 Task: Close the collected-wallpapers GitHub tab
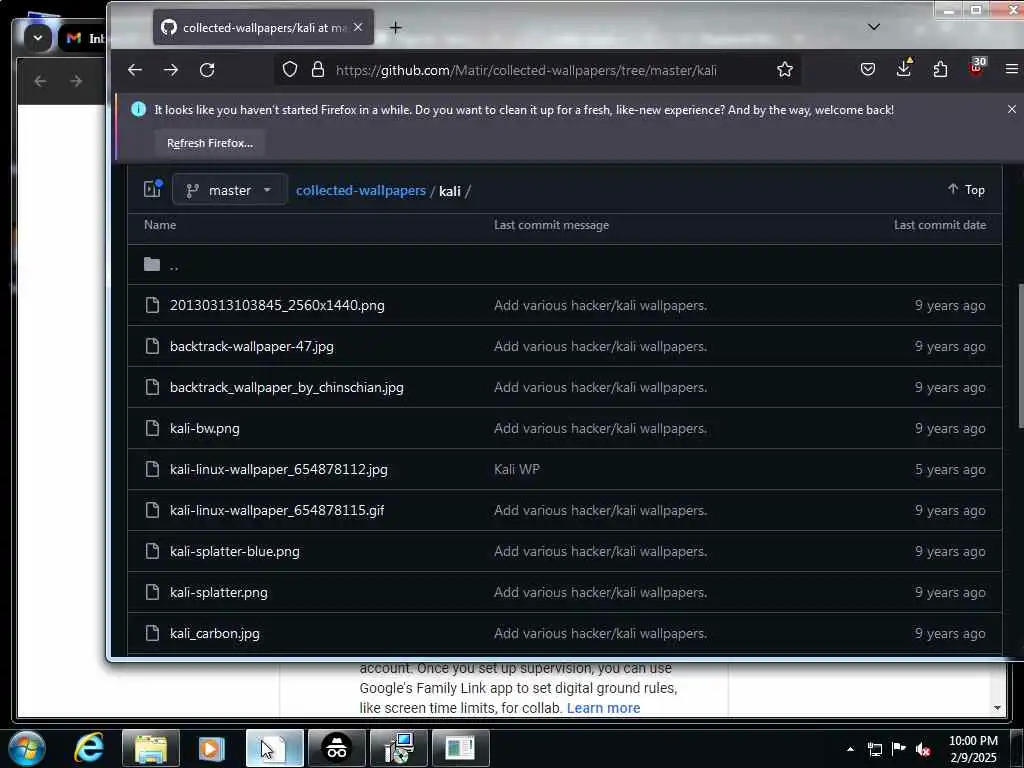pyautogui.click(x=358, y=27)
